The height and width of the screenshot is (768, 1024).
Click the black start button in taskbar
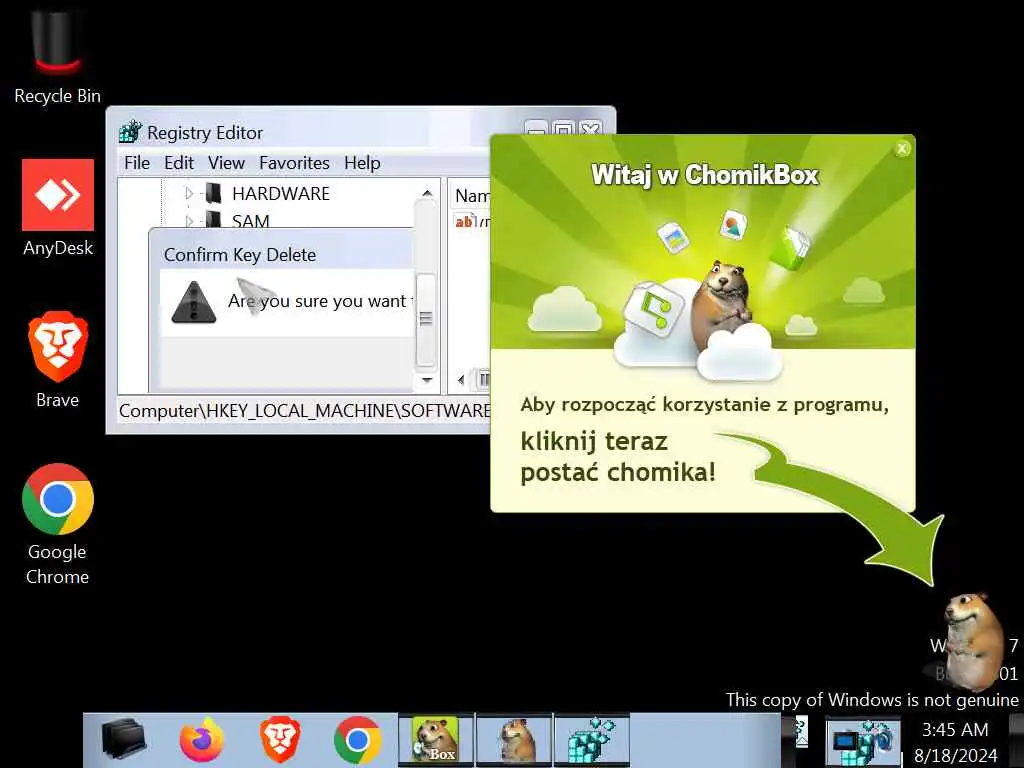tap(124, 740)
